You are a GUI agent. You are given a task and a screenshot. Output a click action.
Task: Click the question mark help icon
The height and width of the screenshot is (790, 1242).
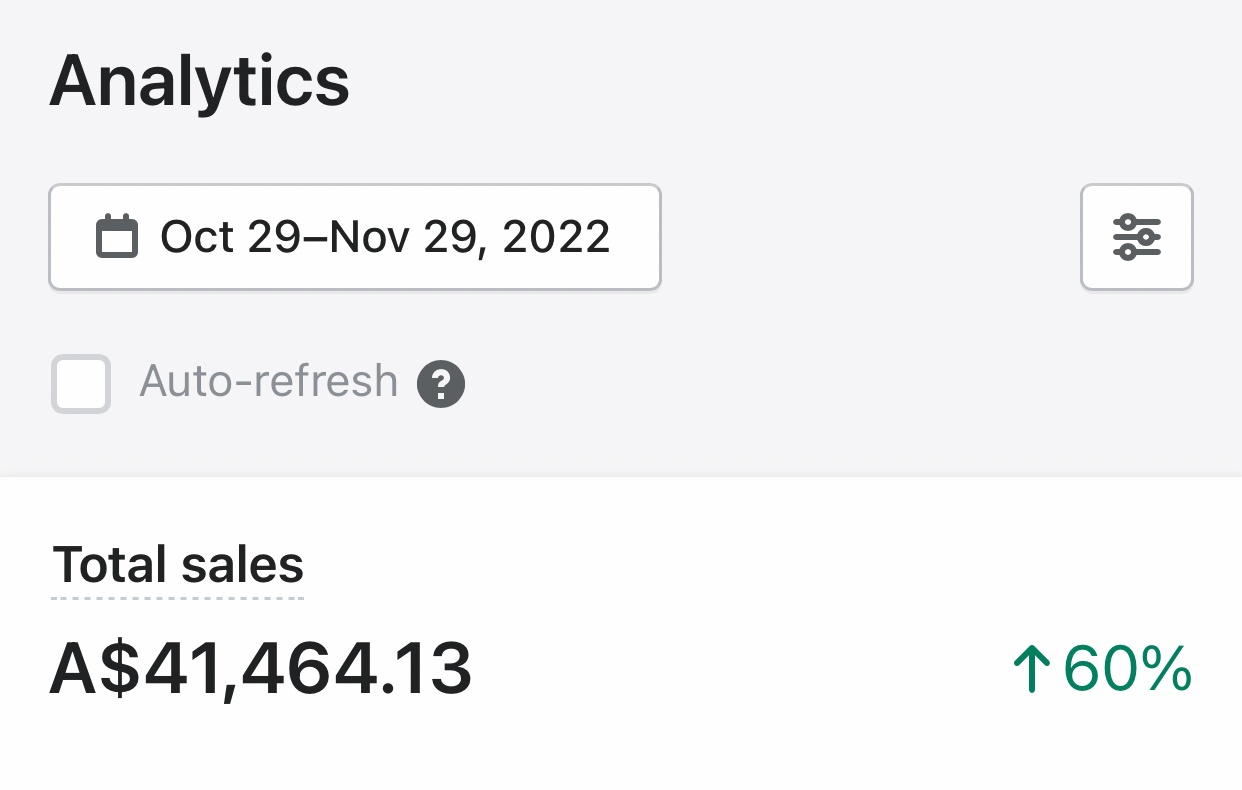pyautogui.click(x=441, y=384)
